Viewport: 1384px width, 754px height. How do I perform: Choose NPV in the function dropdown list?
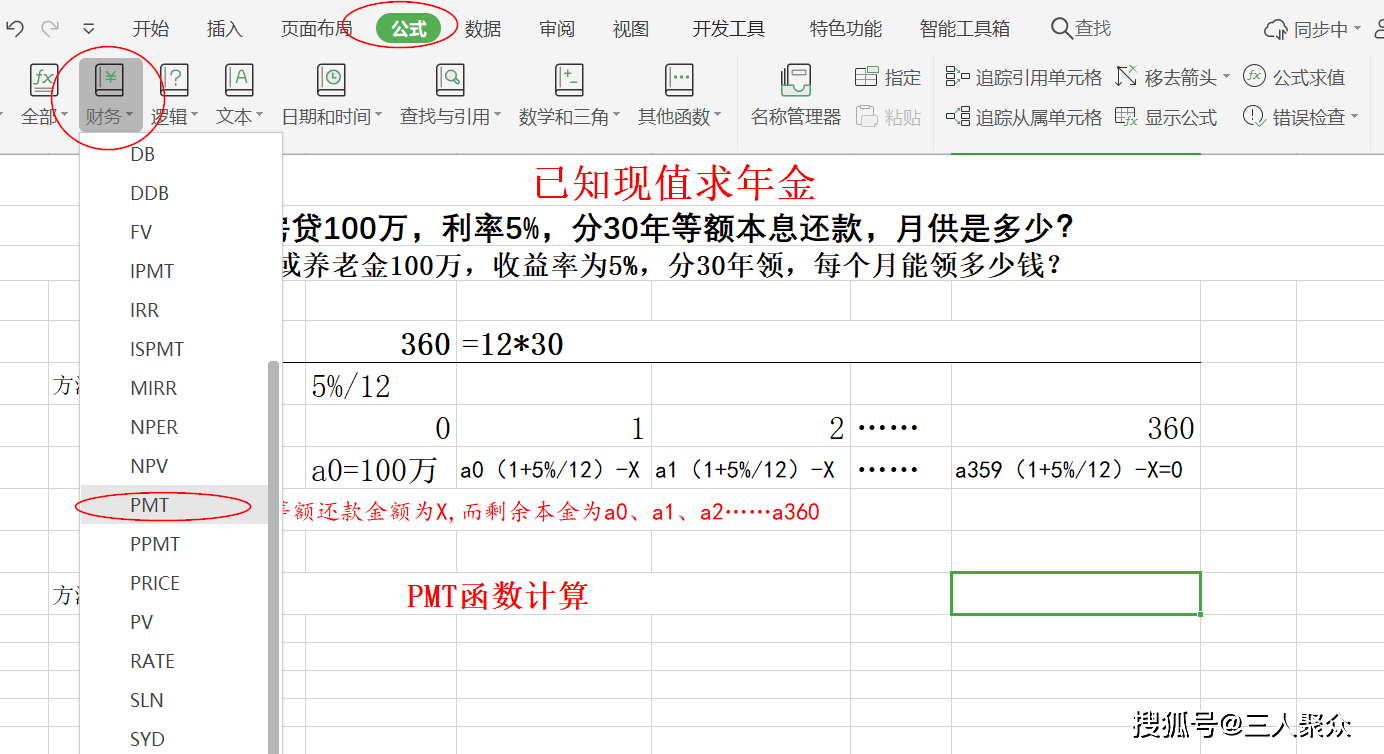click(149, 466)
